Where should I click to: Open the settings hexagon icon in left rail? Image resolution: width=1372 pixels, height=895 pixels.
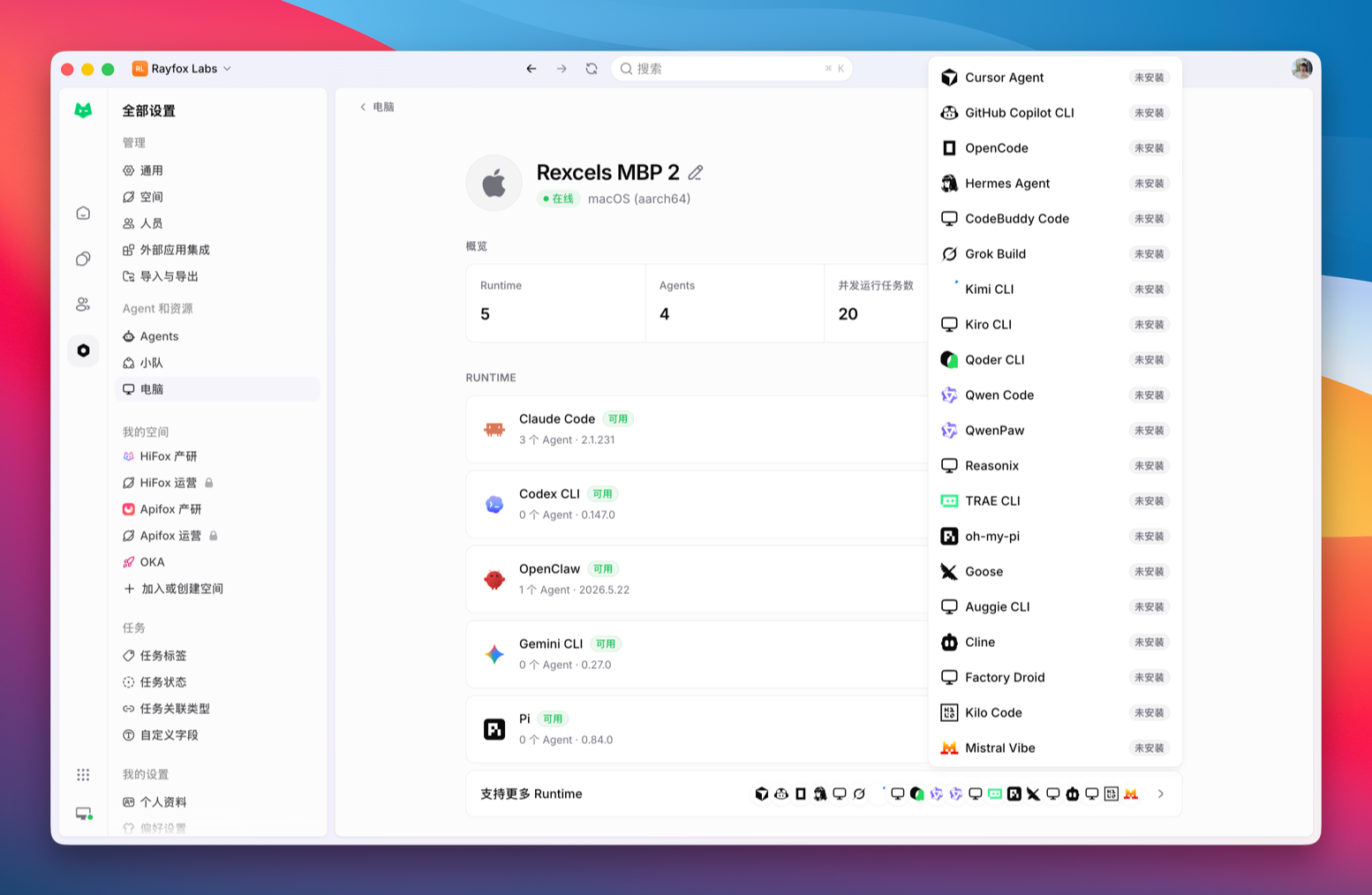point(83,350)
